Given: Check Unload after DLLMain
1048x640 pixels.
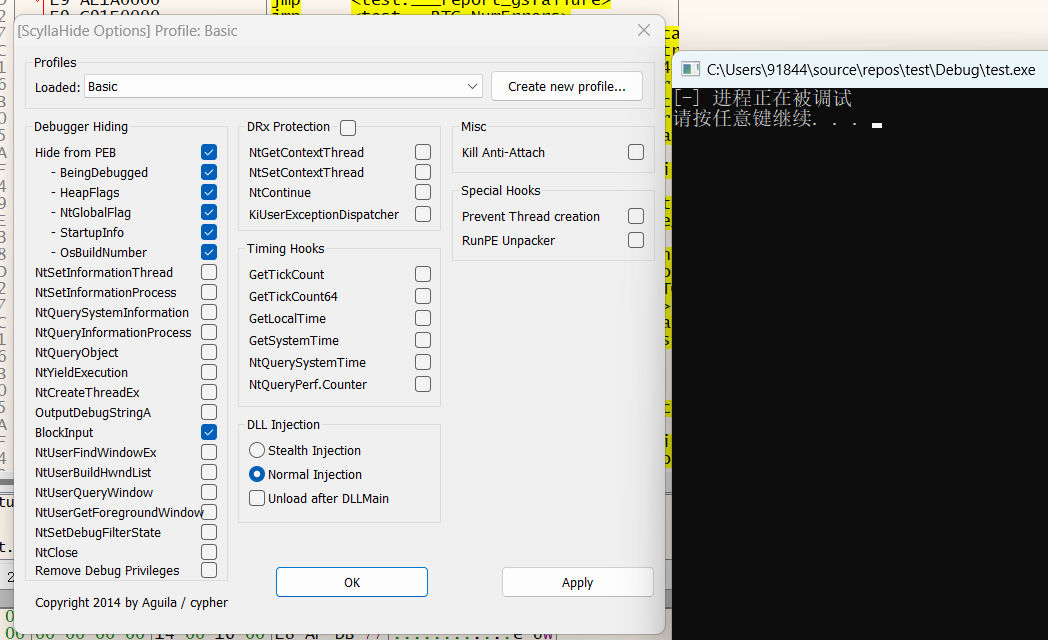Looking at the screenshot, I should 257,498.
